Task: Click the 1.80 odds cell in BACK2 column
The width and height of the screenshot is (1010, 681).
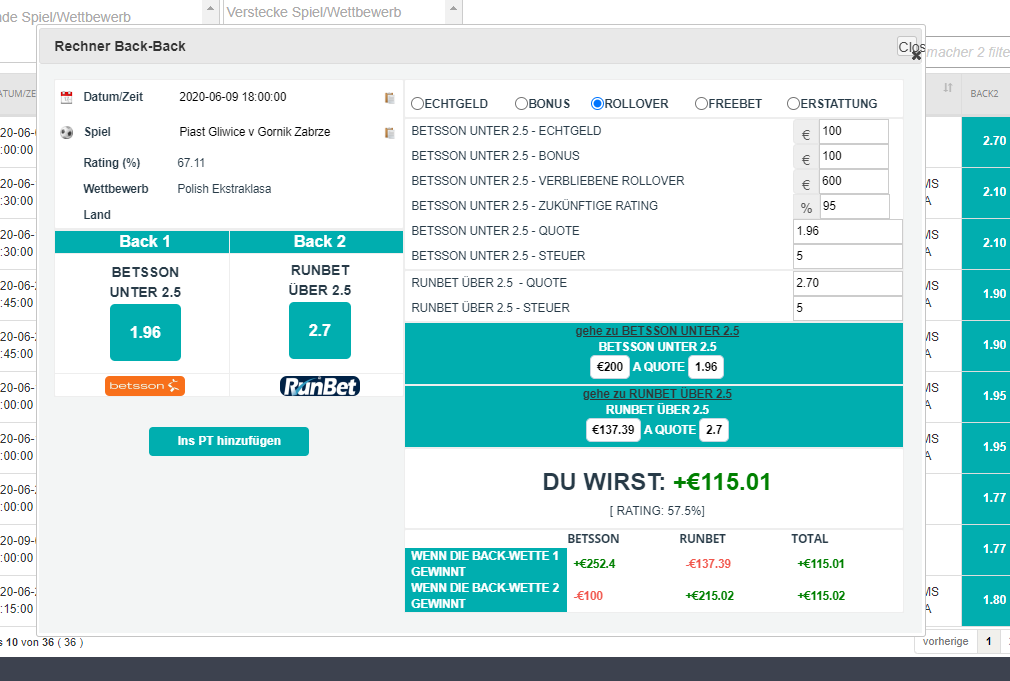Action: 986,600
